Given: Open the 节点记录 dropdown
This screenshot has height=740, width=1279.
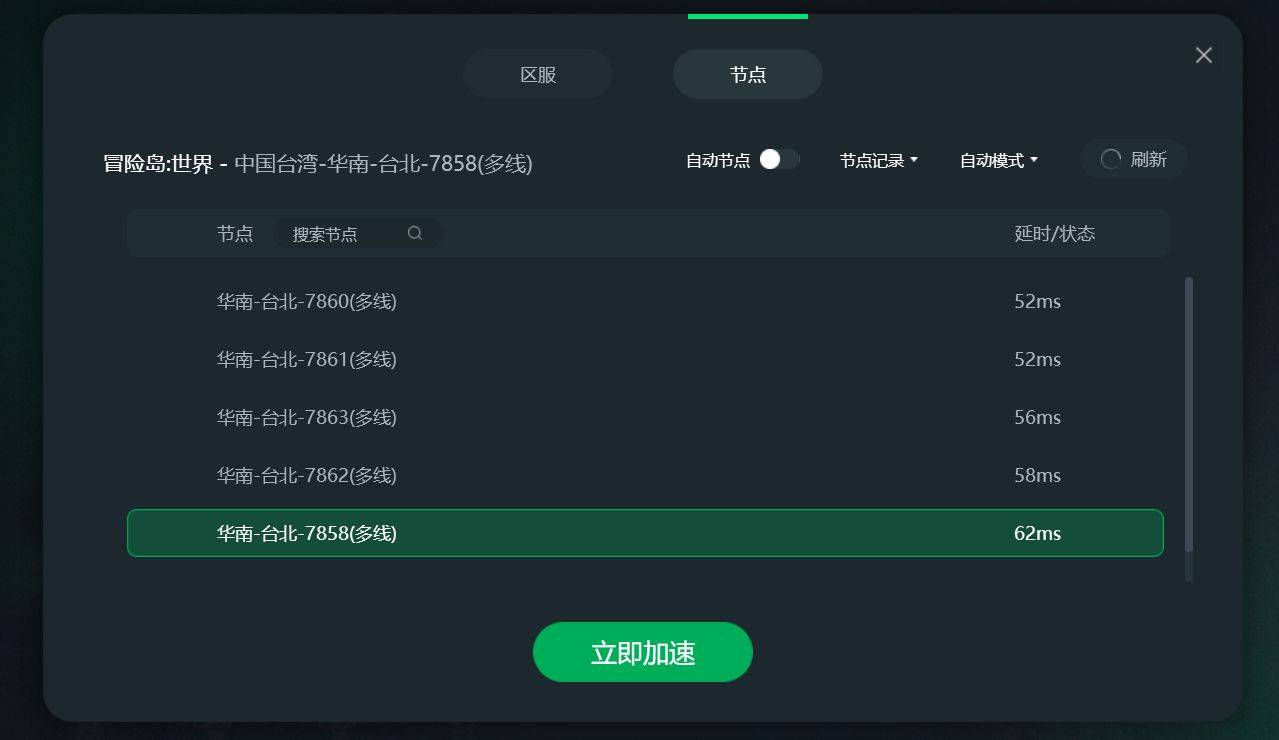Looking at the screenshot, I should click(x=878, y=160).
